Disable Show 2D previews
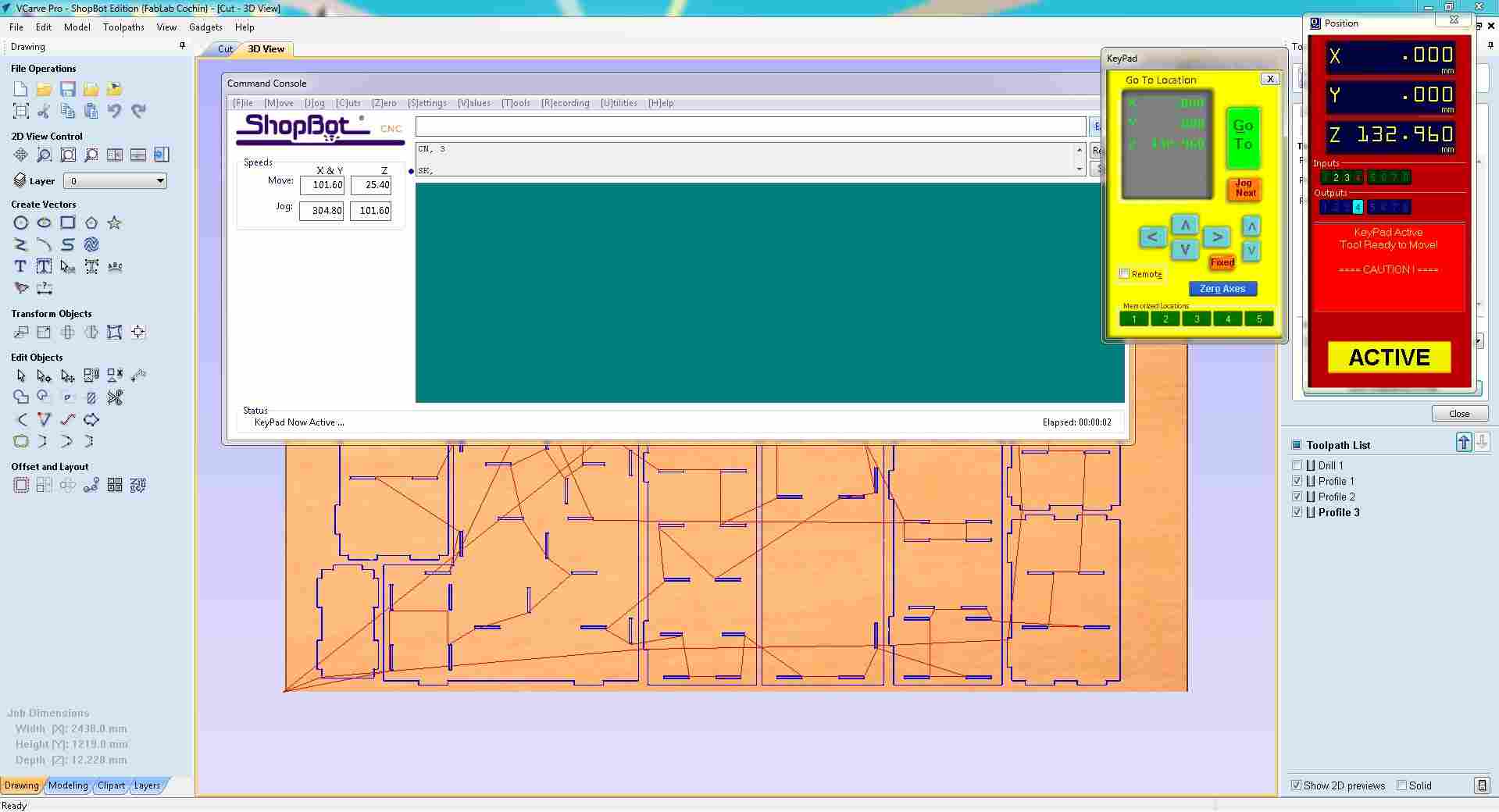The height and width of the screenshot is (812, 1499). (1297, 786)
